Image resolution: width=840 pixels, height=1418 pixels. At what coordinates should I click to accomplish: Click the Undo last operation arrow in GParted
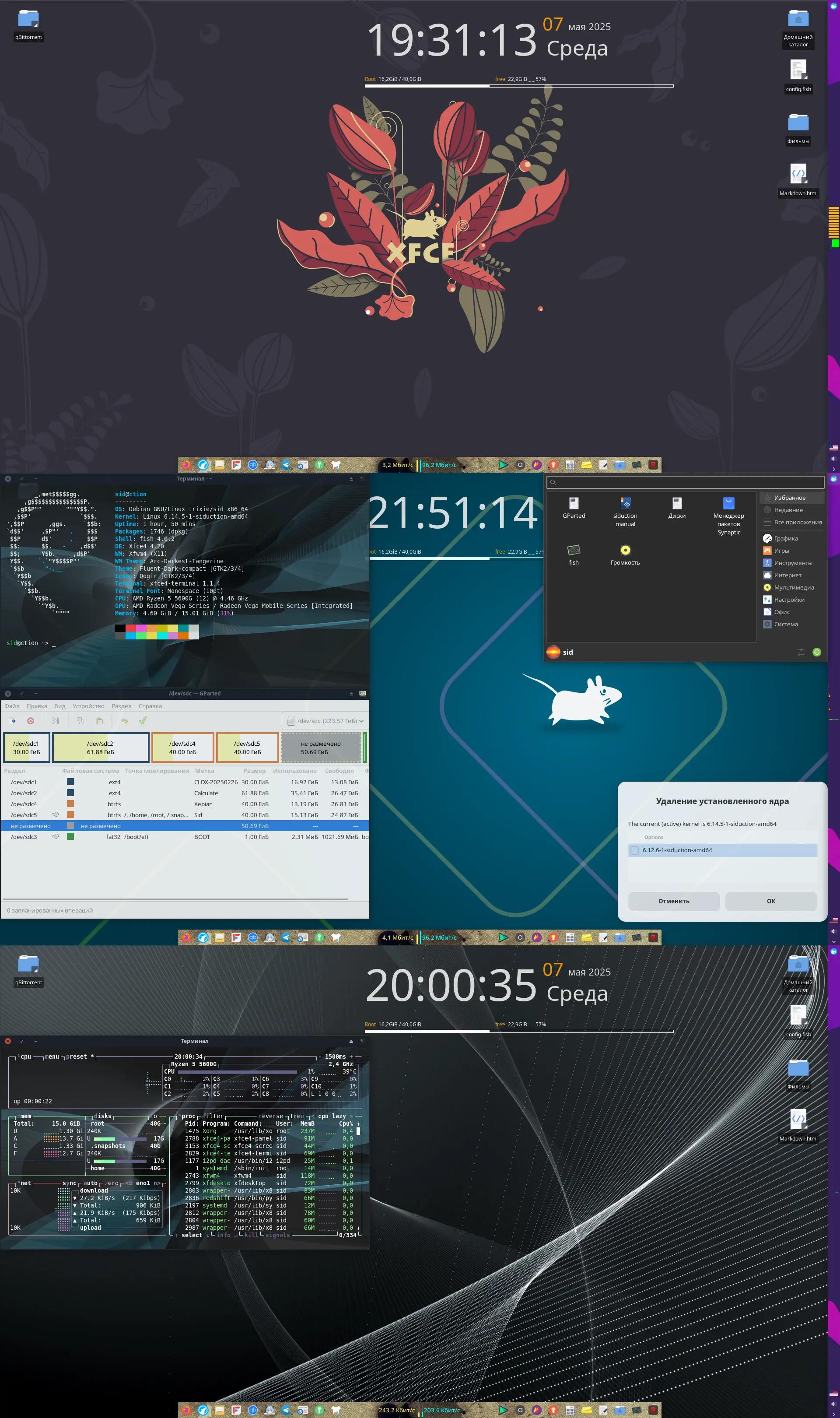(124, 721)
